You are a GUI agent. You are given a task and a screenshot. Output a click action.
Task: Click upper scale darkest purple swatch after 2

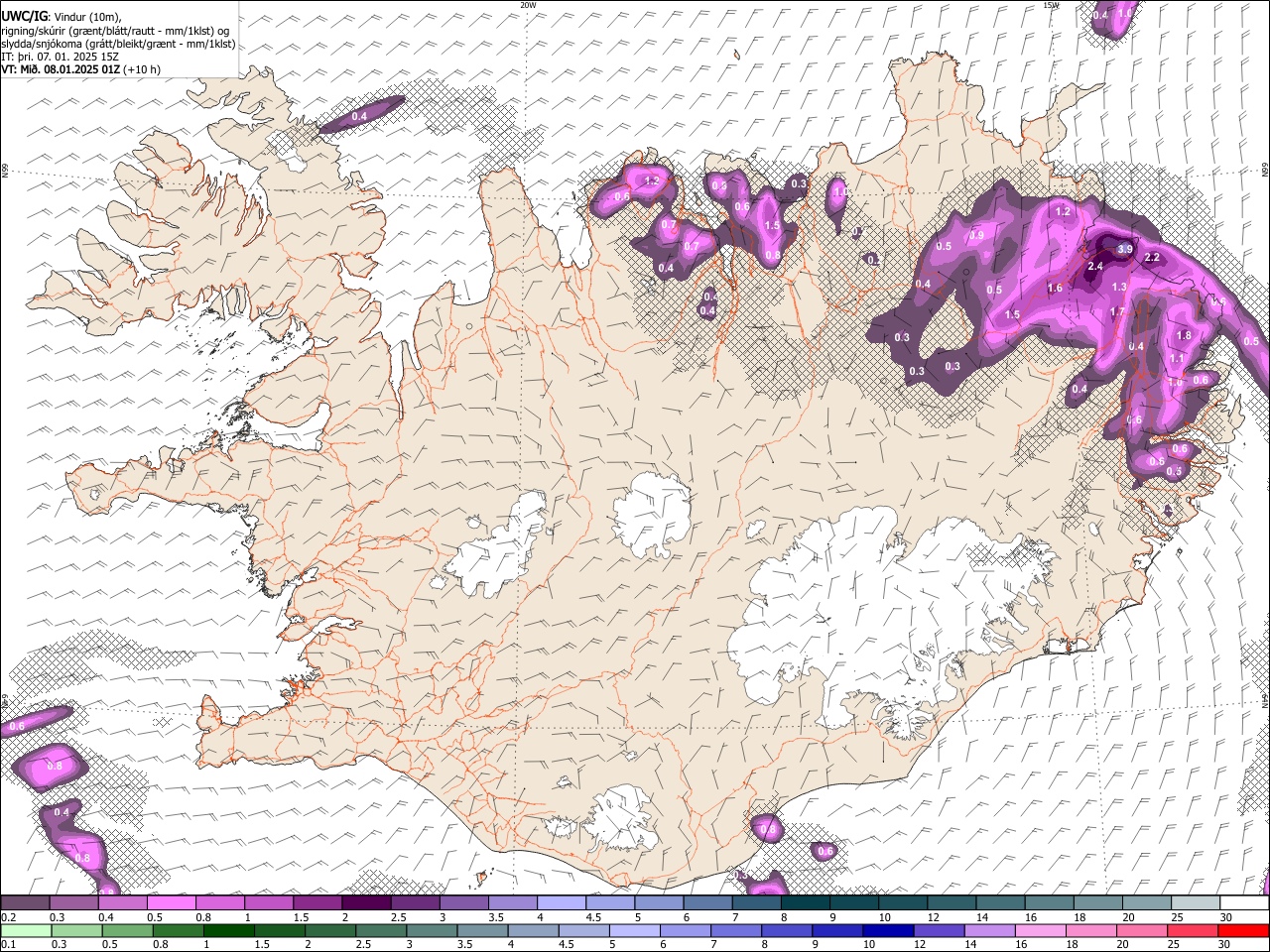point(366,903)
